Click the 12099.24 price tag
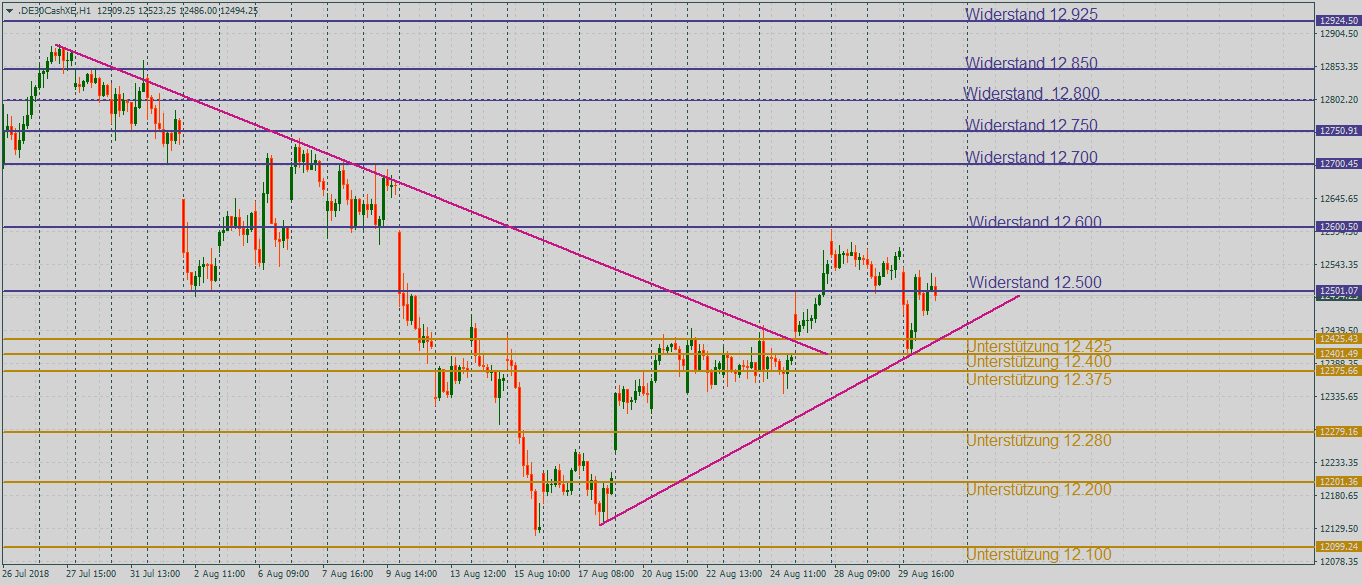The height and width of the screenshot is (585, 1362). click(1338, 547)
